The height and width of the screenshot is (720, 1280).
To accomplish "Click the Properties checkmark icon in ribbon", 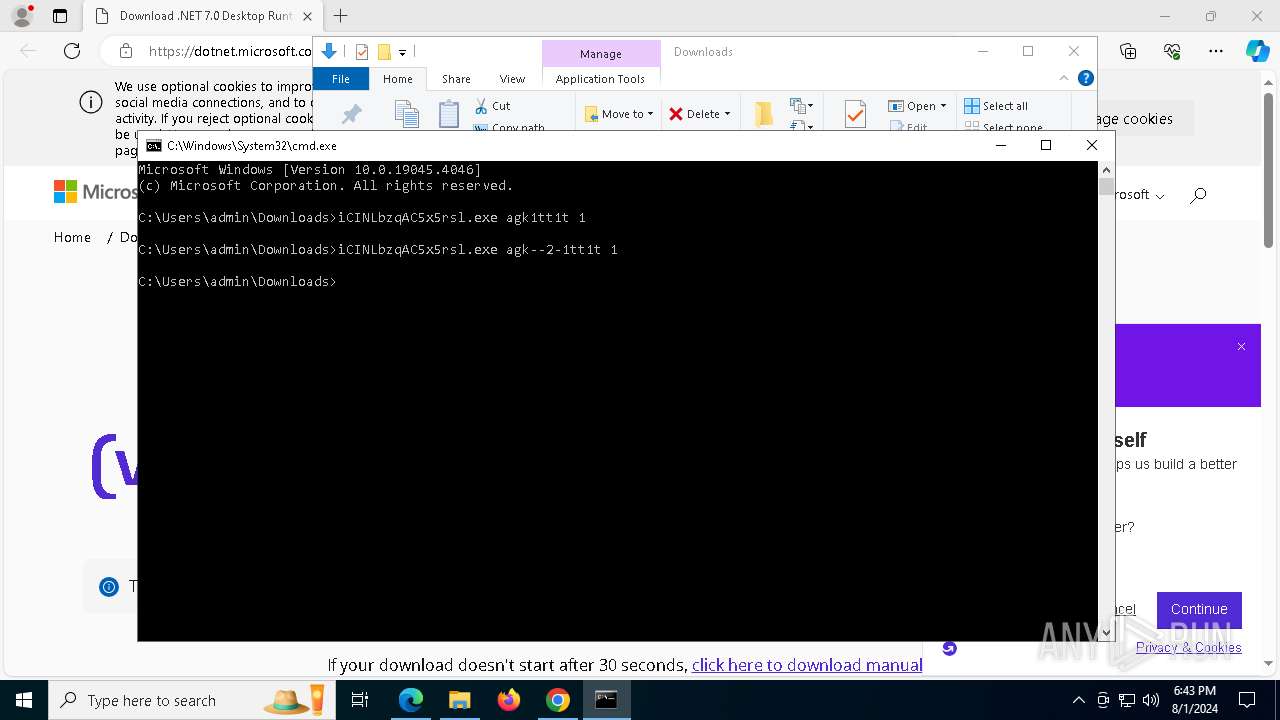I will (x=855, y=114).
